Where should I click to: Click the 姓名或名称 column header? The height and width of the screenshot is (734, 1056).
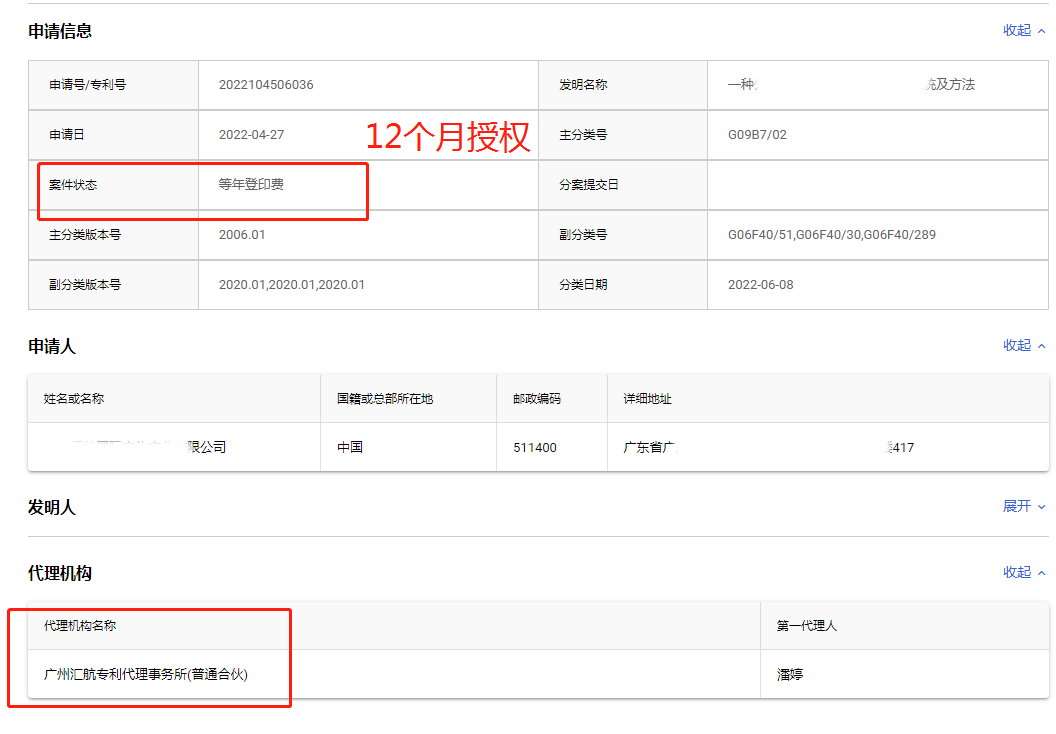[x=174, y=399]
